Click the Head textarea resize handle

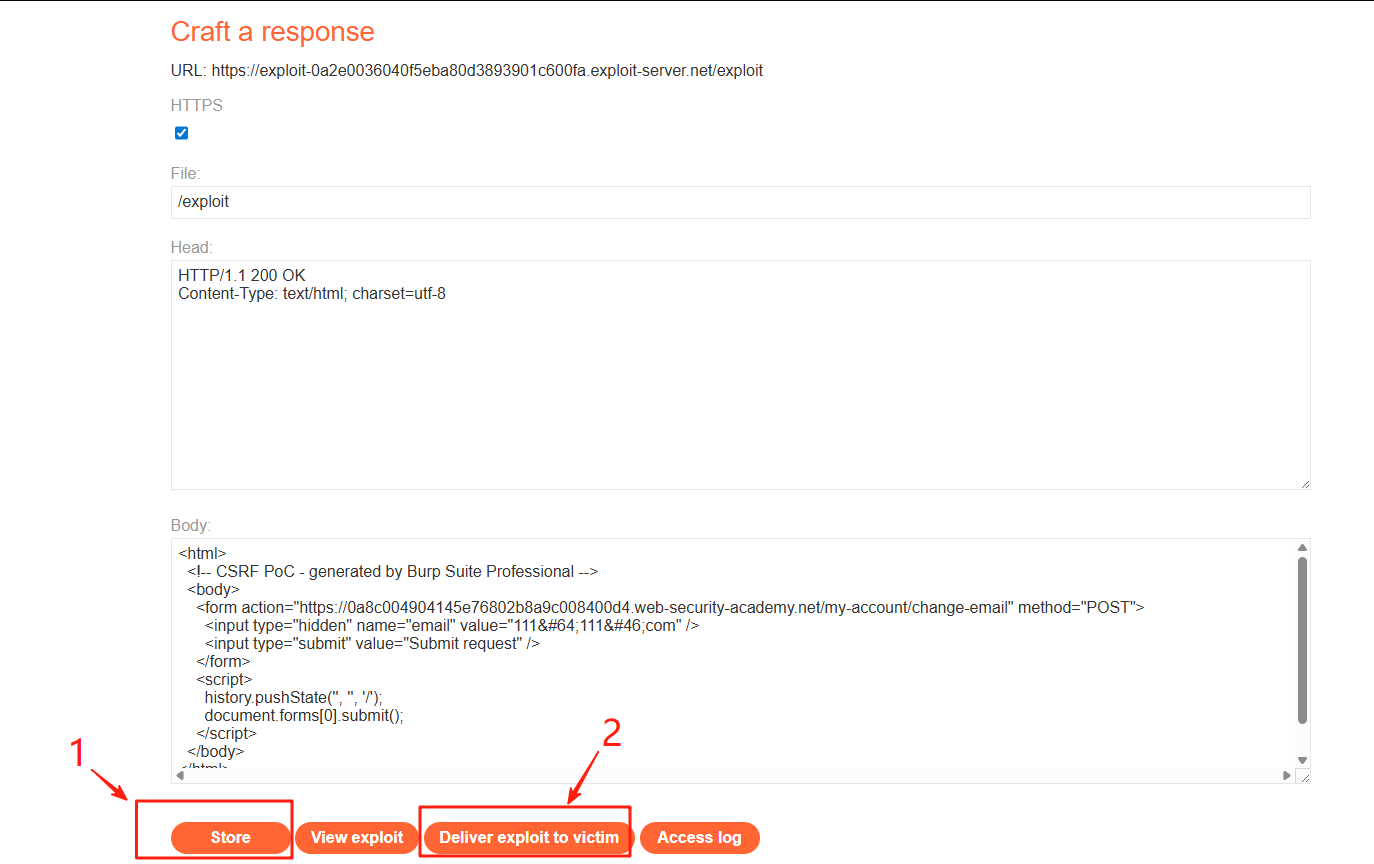(x=1304, y=484)
